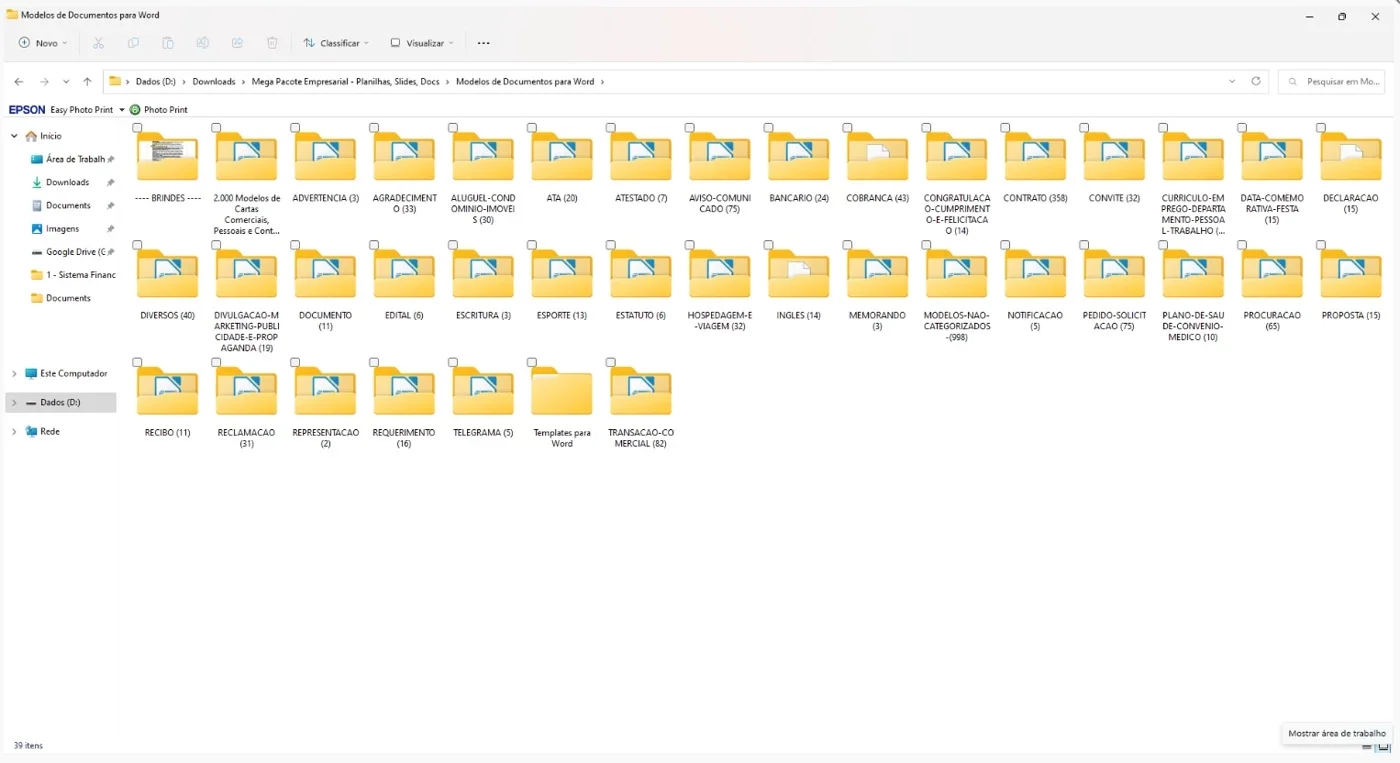Open the Templates para Word folder
Image resolution: width=1400 pixels, height=763 pixels.
562,392
